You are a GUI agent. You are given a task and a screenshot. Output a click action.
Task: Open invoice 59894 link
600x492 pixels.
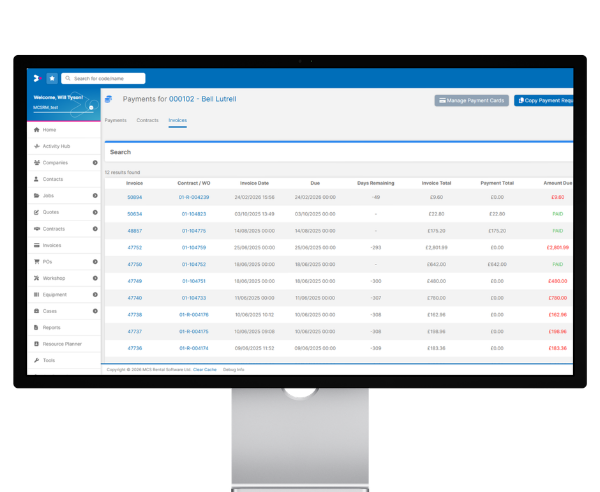(x=134, y=198)
